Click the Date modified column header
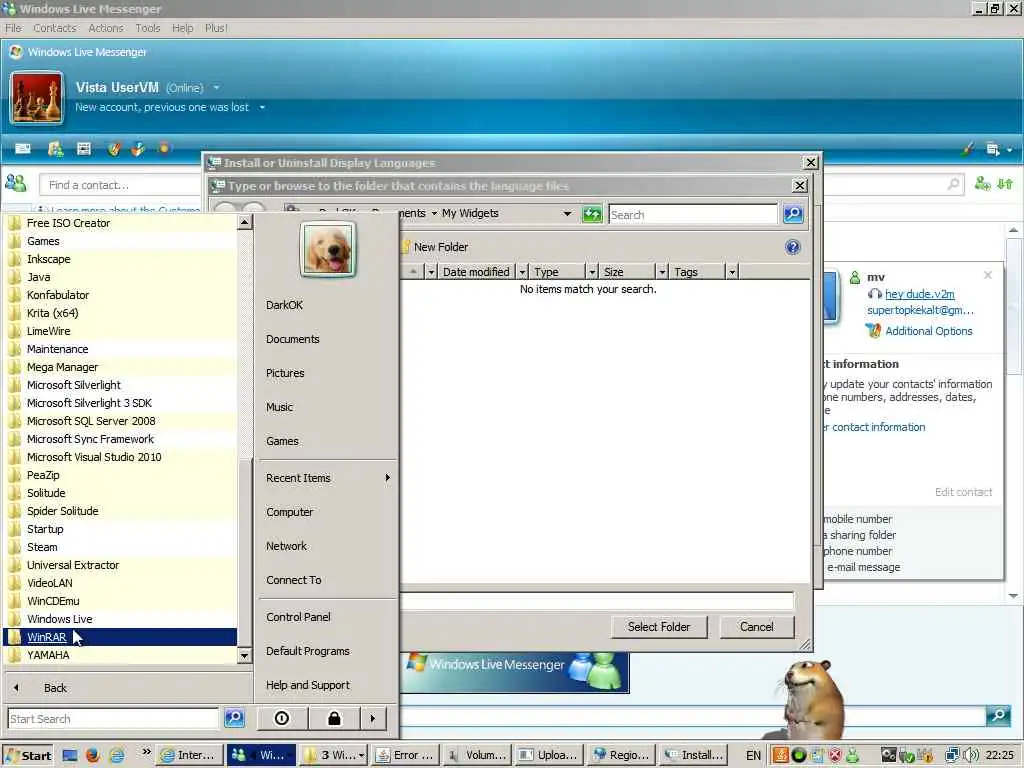 [476, 272]
